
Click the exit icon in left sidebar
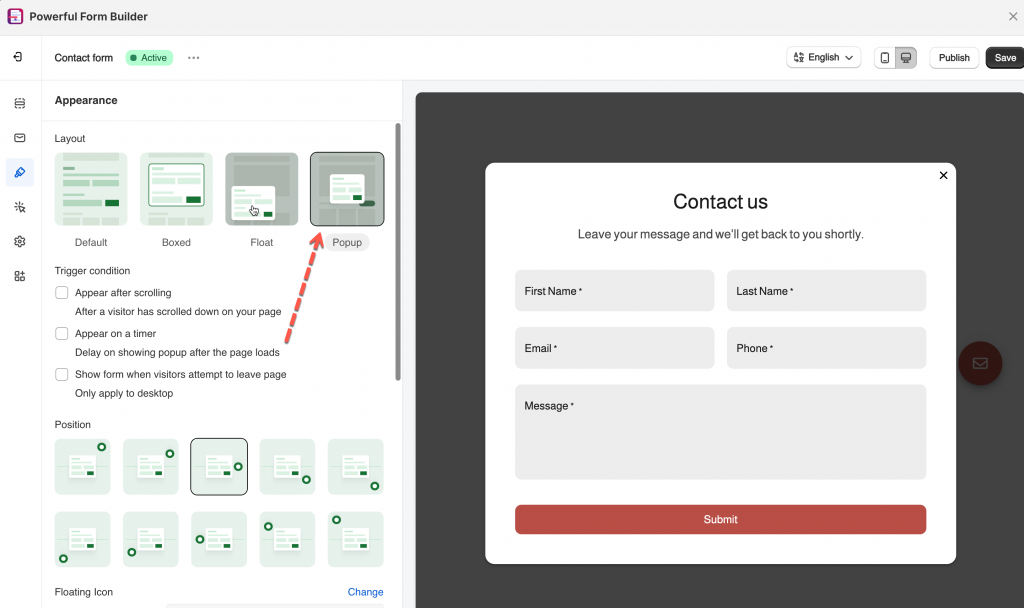click(19, 58)
